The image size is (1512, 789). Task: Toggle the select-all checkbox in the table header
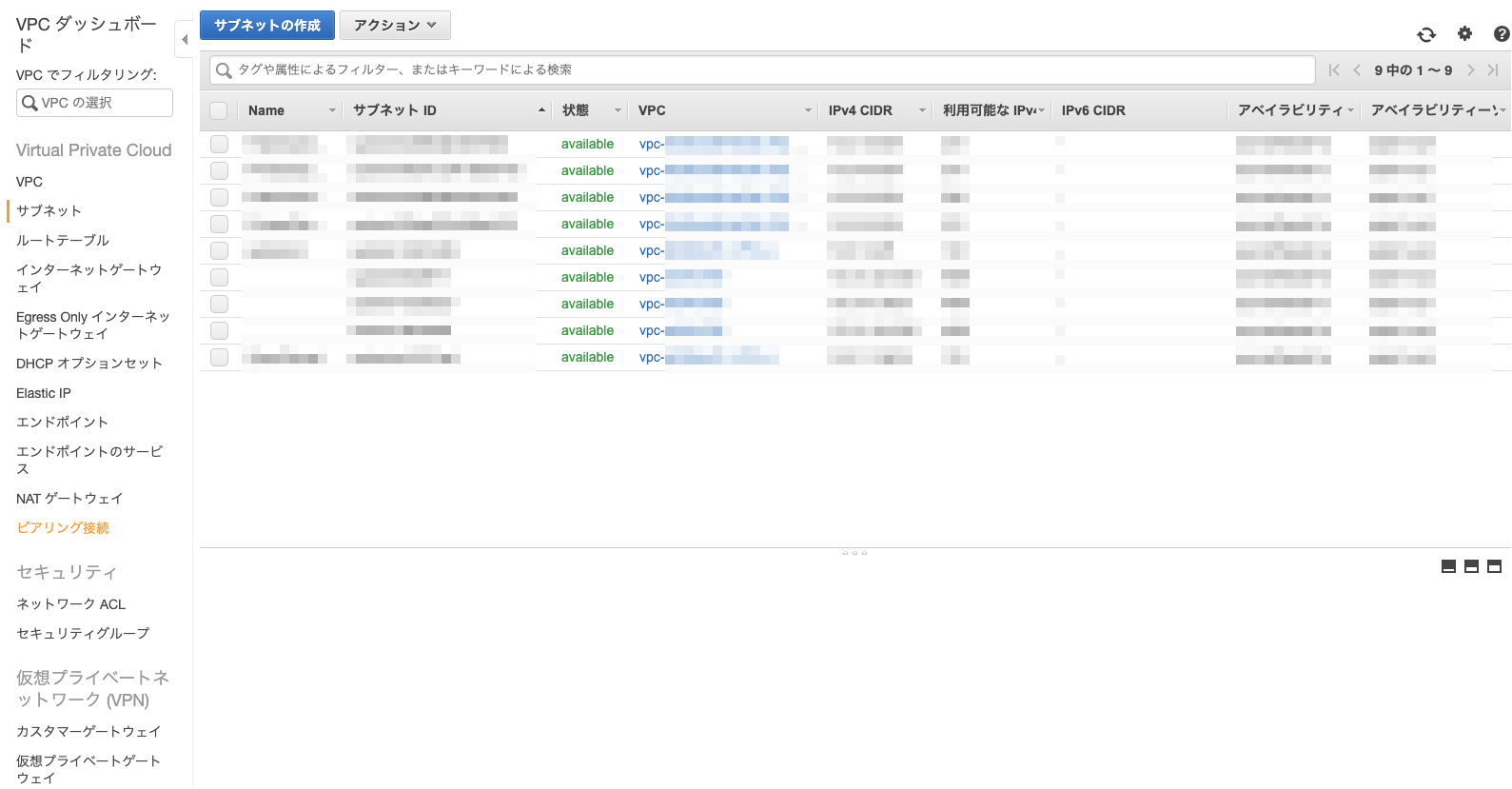click(219, 110)
